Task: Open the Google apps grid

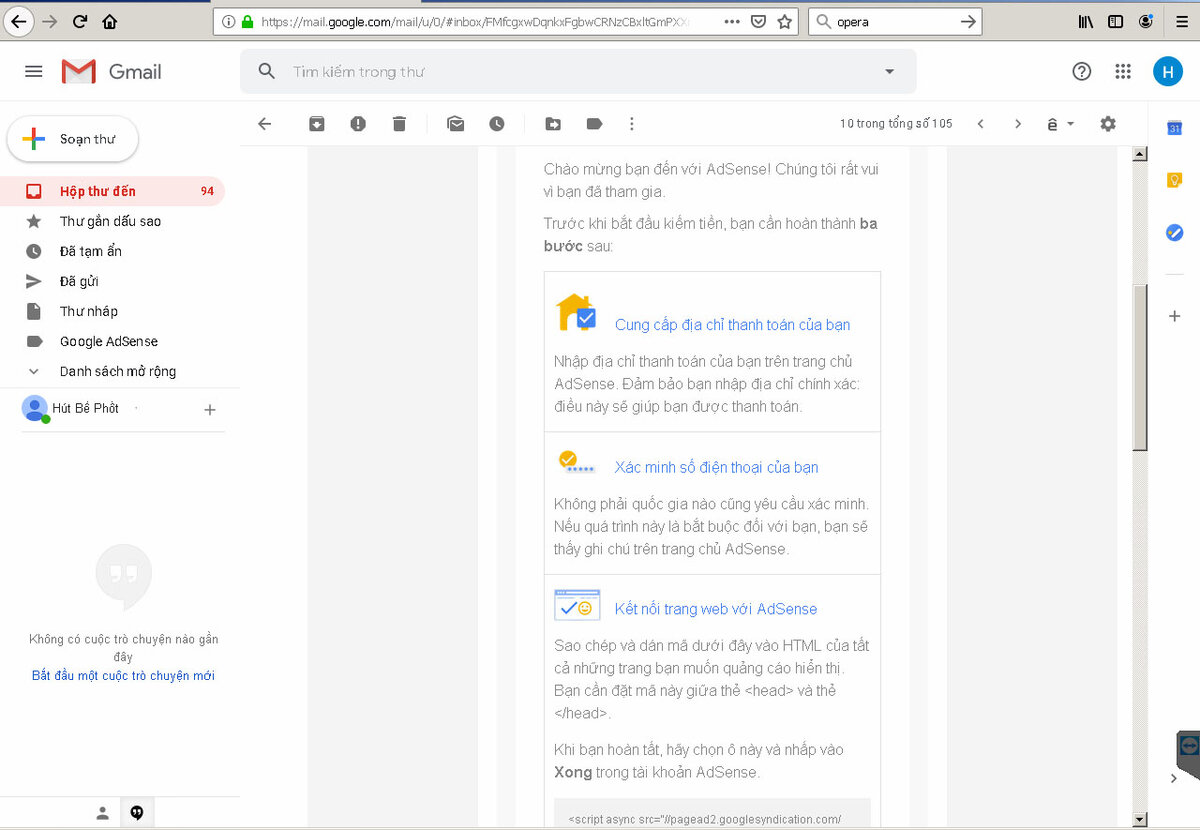Action: [1123, 71]
